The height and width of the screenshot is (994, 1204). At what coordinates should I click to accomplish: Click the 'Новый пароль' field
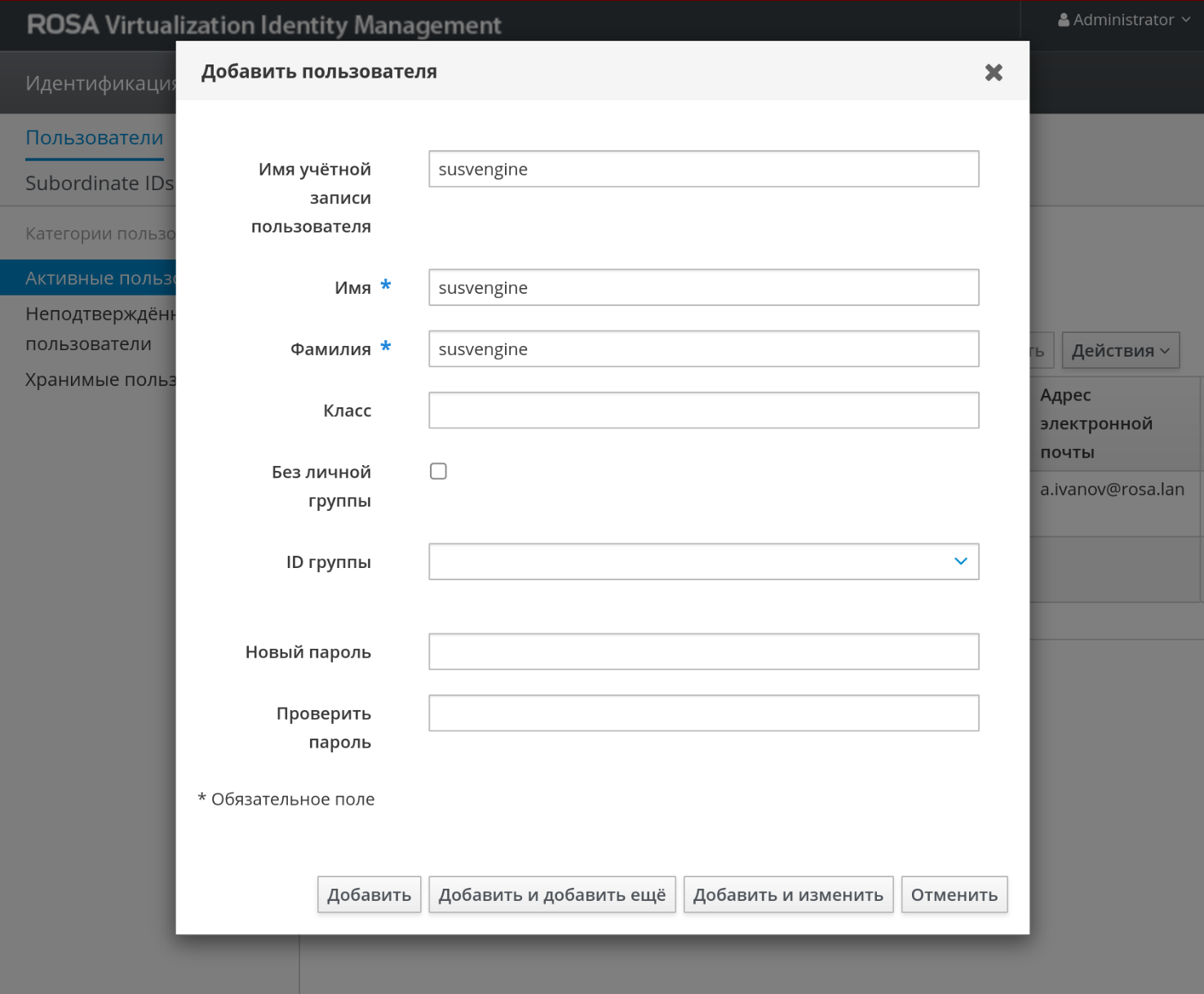(703, 651)
